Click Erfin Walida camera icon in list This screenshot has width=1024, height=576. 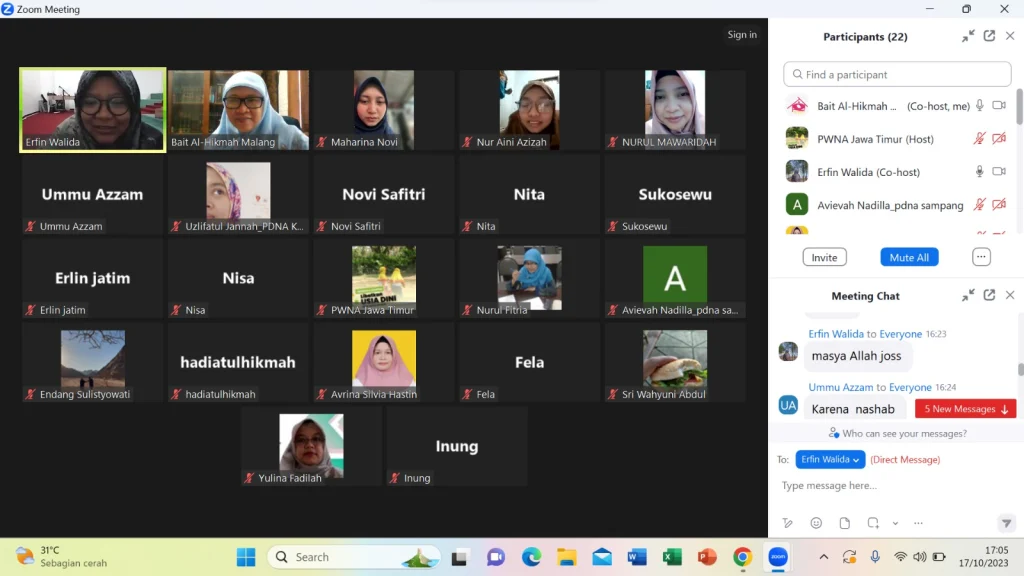pyautogui.click(x=999, y=172)
